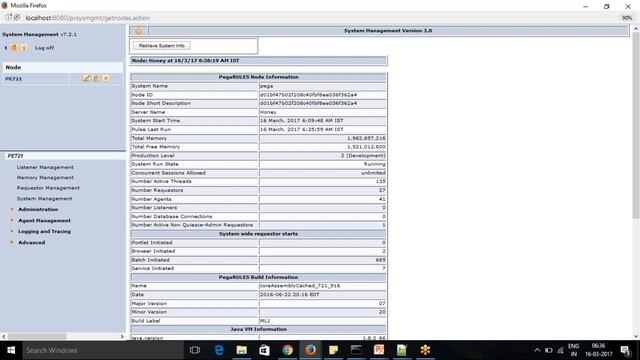The width and height of the screenshot is (640, 360).
Task: Open the Action Center notifications icon
Action: click(625, 350)
